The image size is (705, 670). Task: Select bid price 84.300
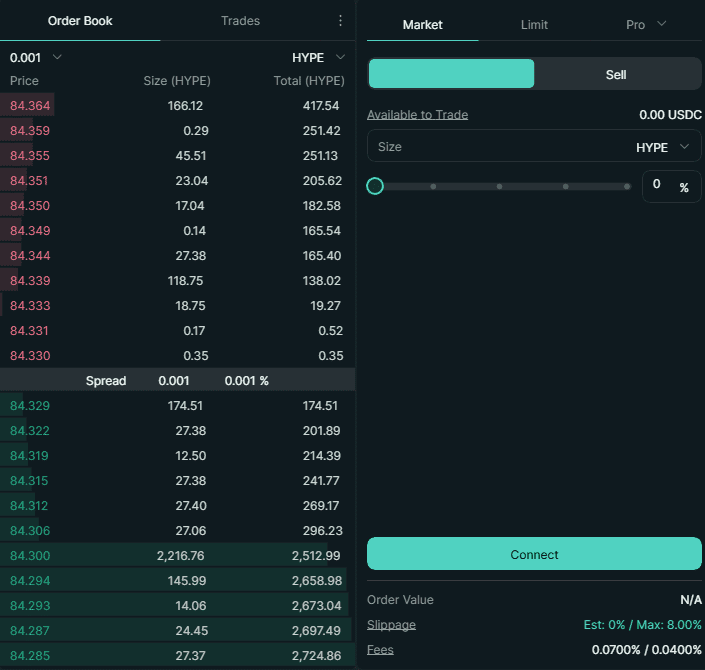tap(30, 555)
